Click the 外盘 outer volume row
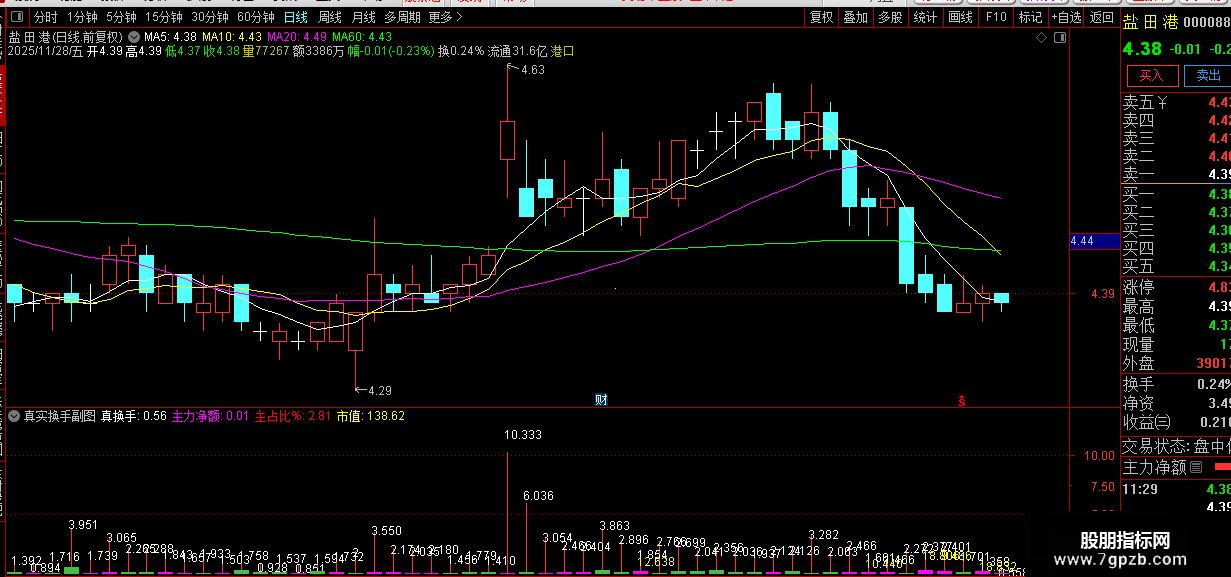The width and height of the screenshot is (1231, 577). [1176, 364]
